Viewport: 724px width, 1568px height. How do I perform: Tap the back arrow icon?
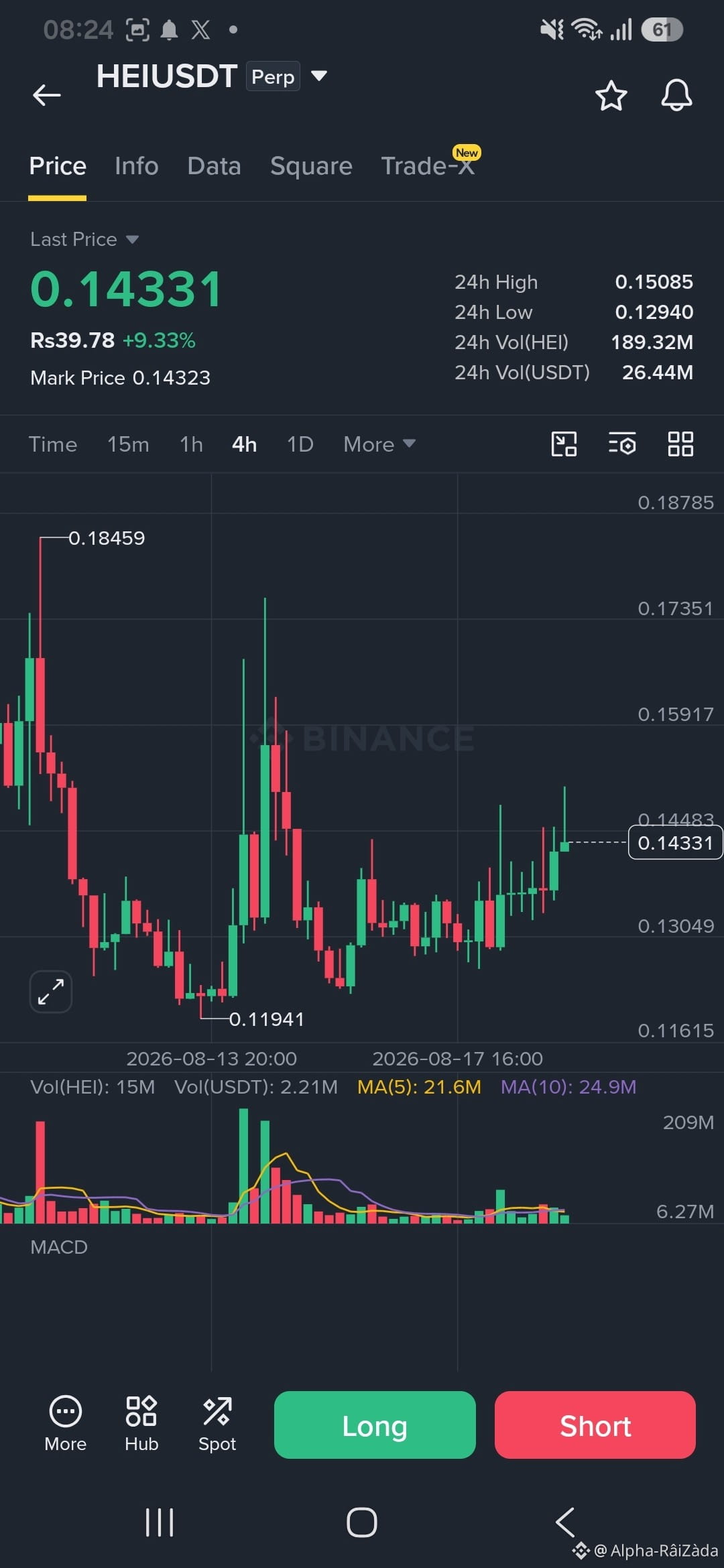[47, 95]
